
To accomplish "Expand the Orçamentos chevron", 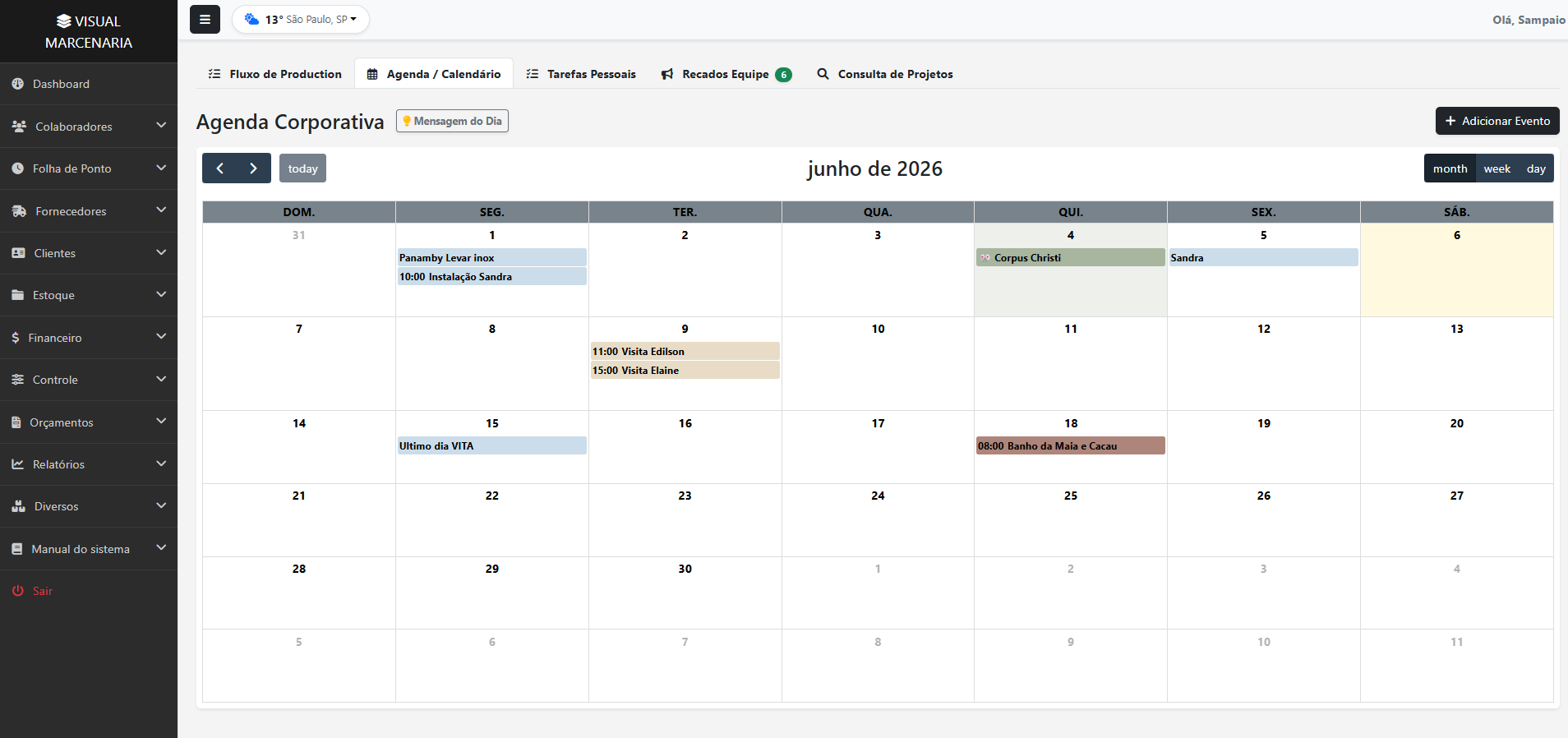I will coord(161,421).
